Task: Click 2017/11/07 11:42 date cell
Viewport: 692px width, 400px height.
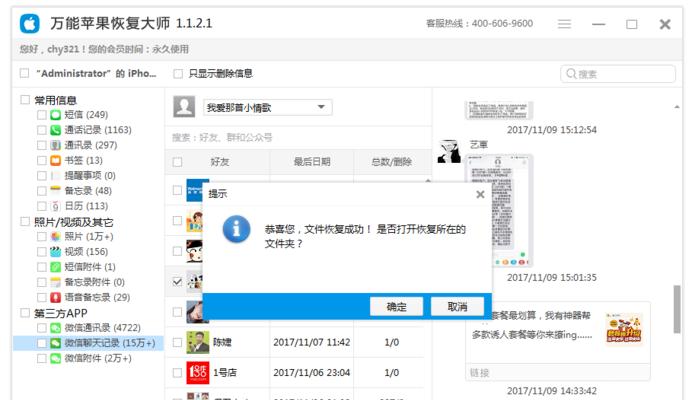Action: click(312, 343)
